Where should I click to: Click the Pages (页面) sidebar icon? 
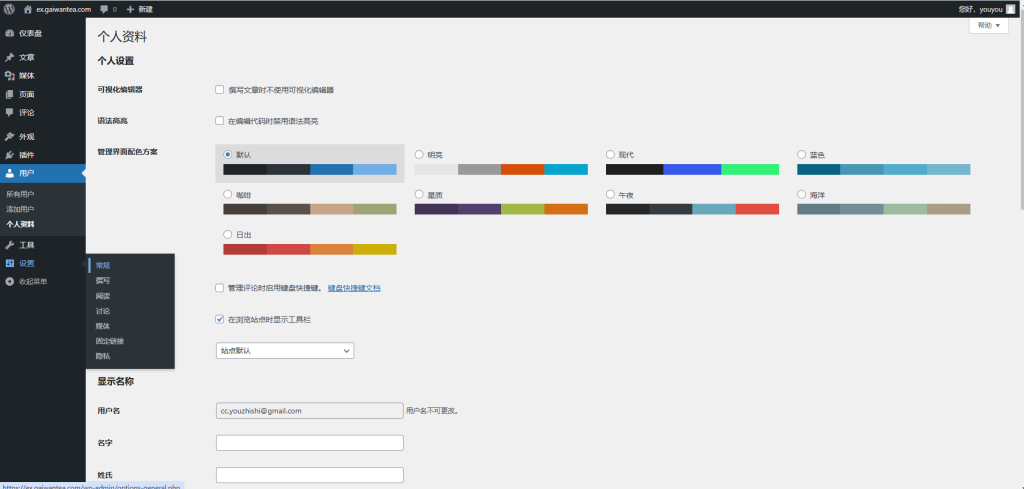tap(10, 94)
